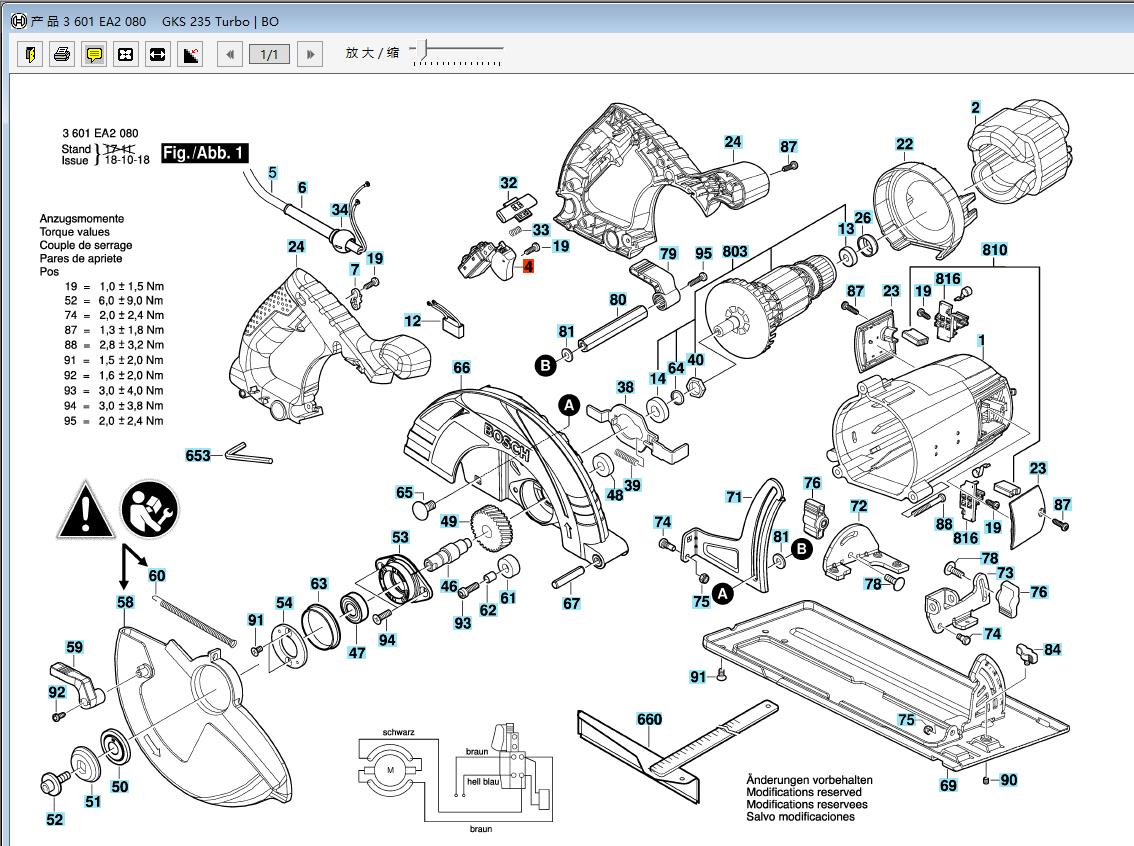Click the rotate view icon
Screen dimensions: 1134x846
[190, 54]
